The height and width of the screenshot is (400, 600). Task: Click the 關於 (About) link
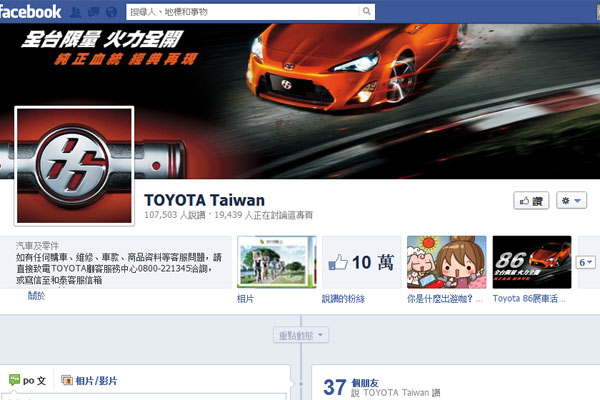36,295
